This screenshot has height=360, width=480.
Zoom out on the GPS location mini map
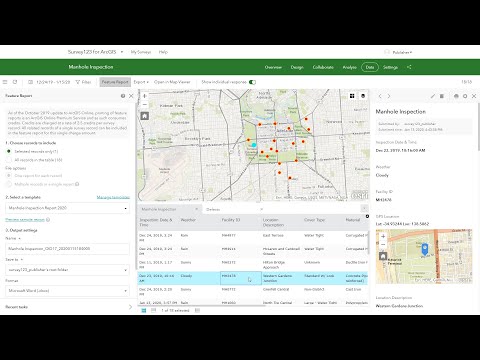point(383,244)
